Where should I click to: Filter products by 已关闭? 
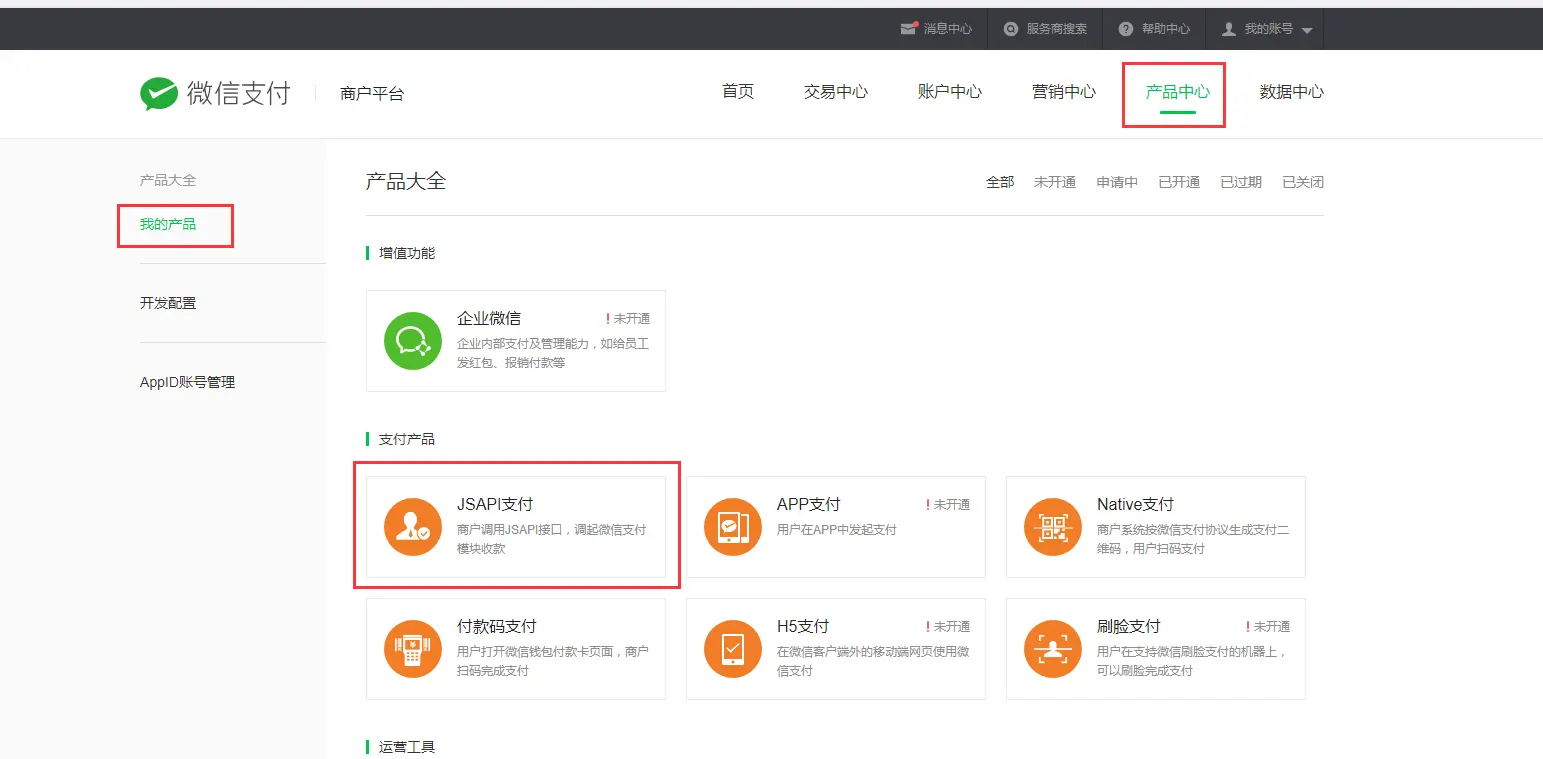point(1303,182)
